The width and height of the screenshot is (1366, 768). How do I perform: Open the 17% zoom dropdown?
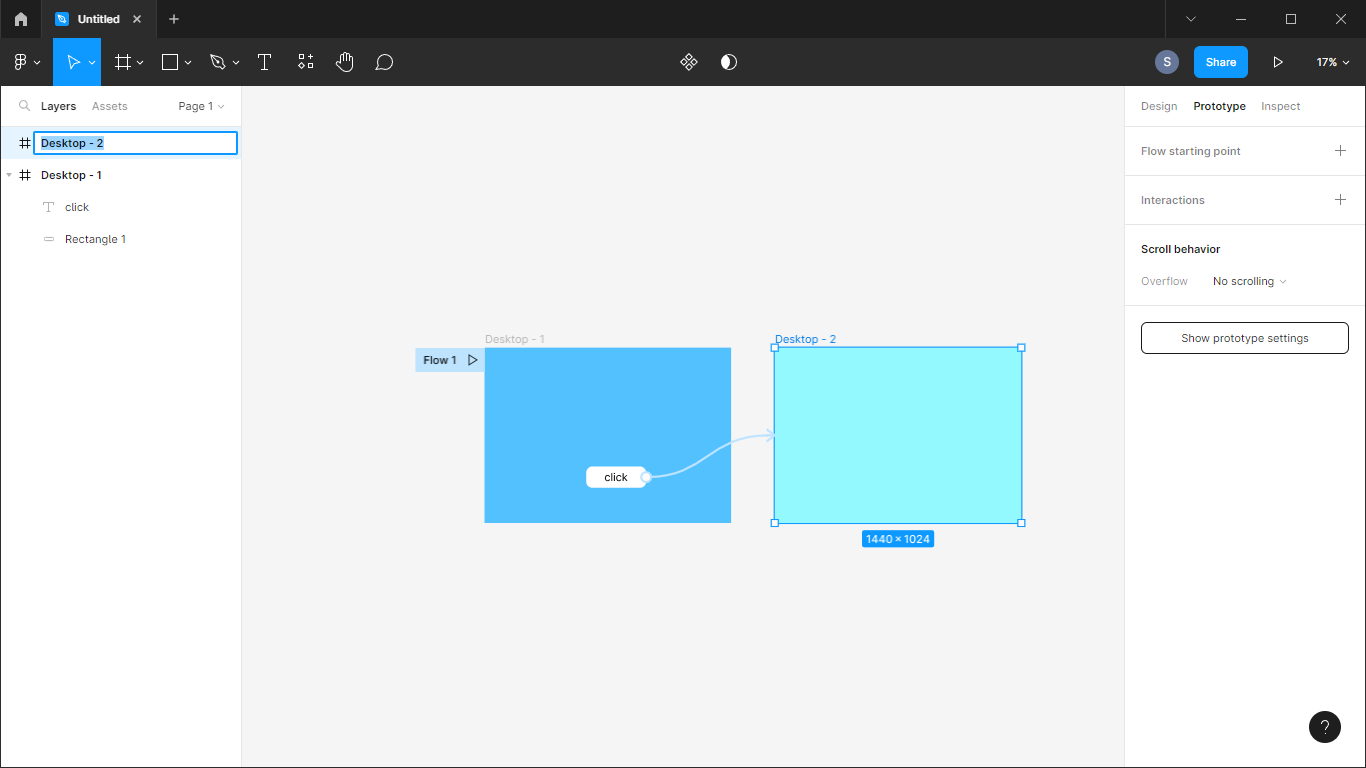click(1333, 62)
